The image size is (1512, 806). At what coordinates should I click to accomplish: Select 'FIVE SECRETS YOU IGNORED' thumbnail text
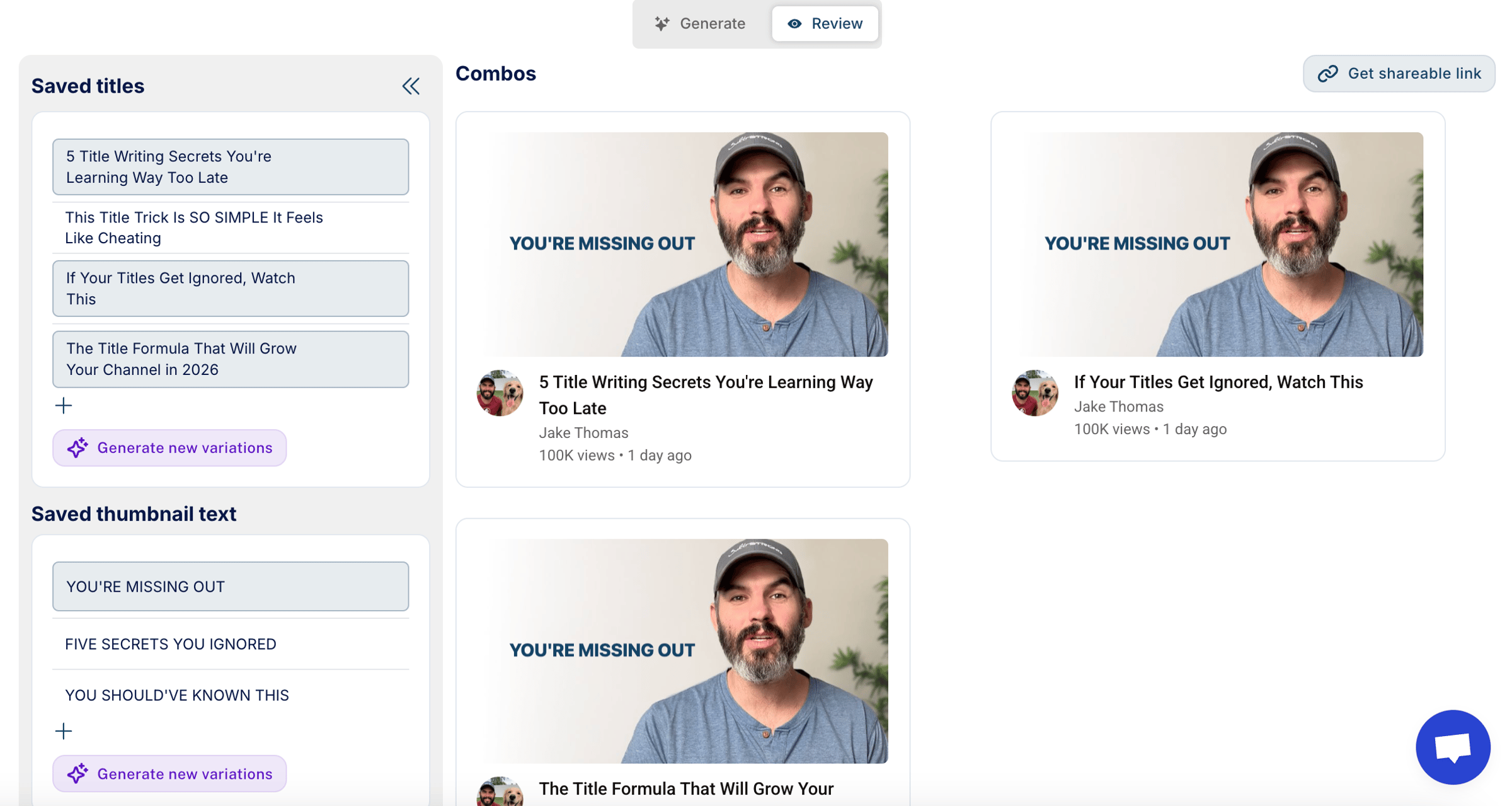click(231, 644)
